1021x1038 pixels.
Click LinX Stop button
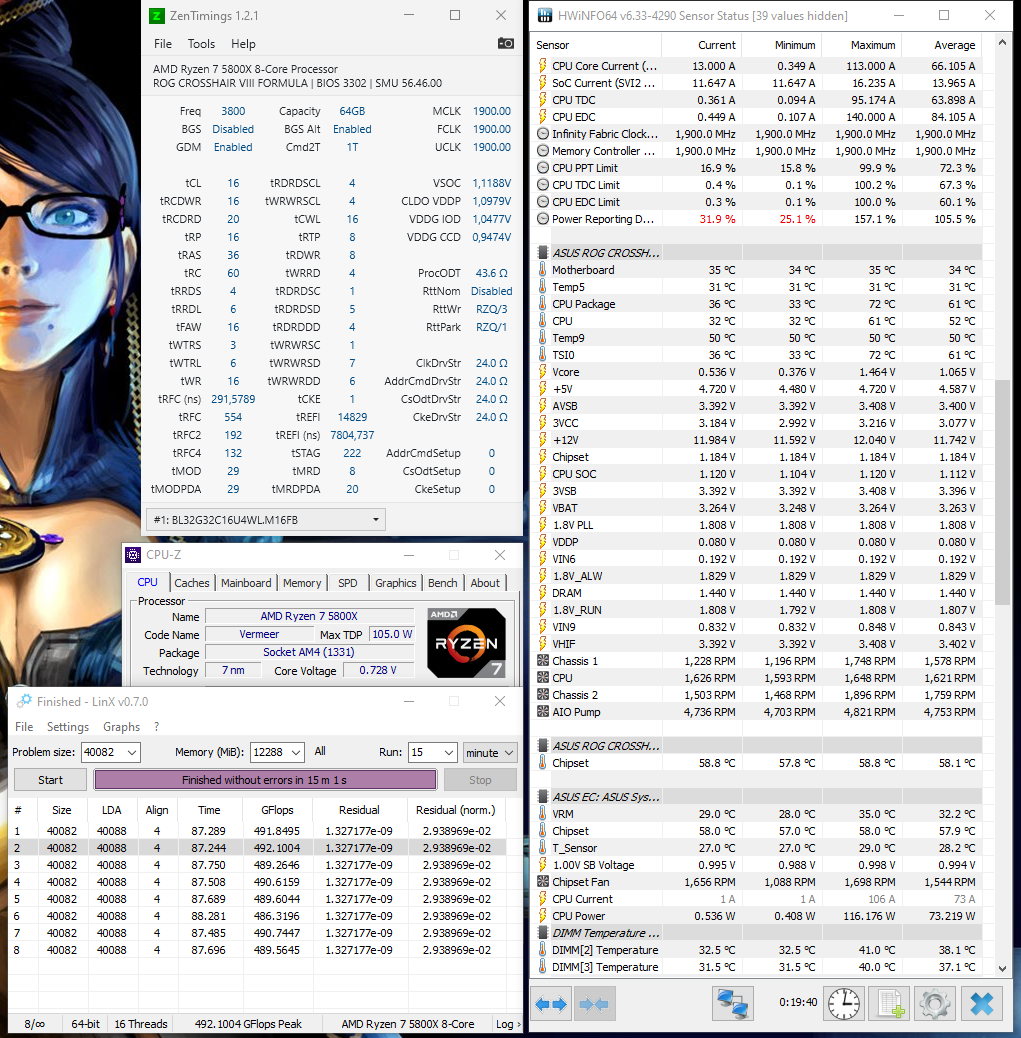[x=480, y=780]
